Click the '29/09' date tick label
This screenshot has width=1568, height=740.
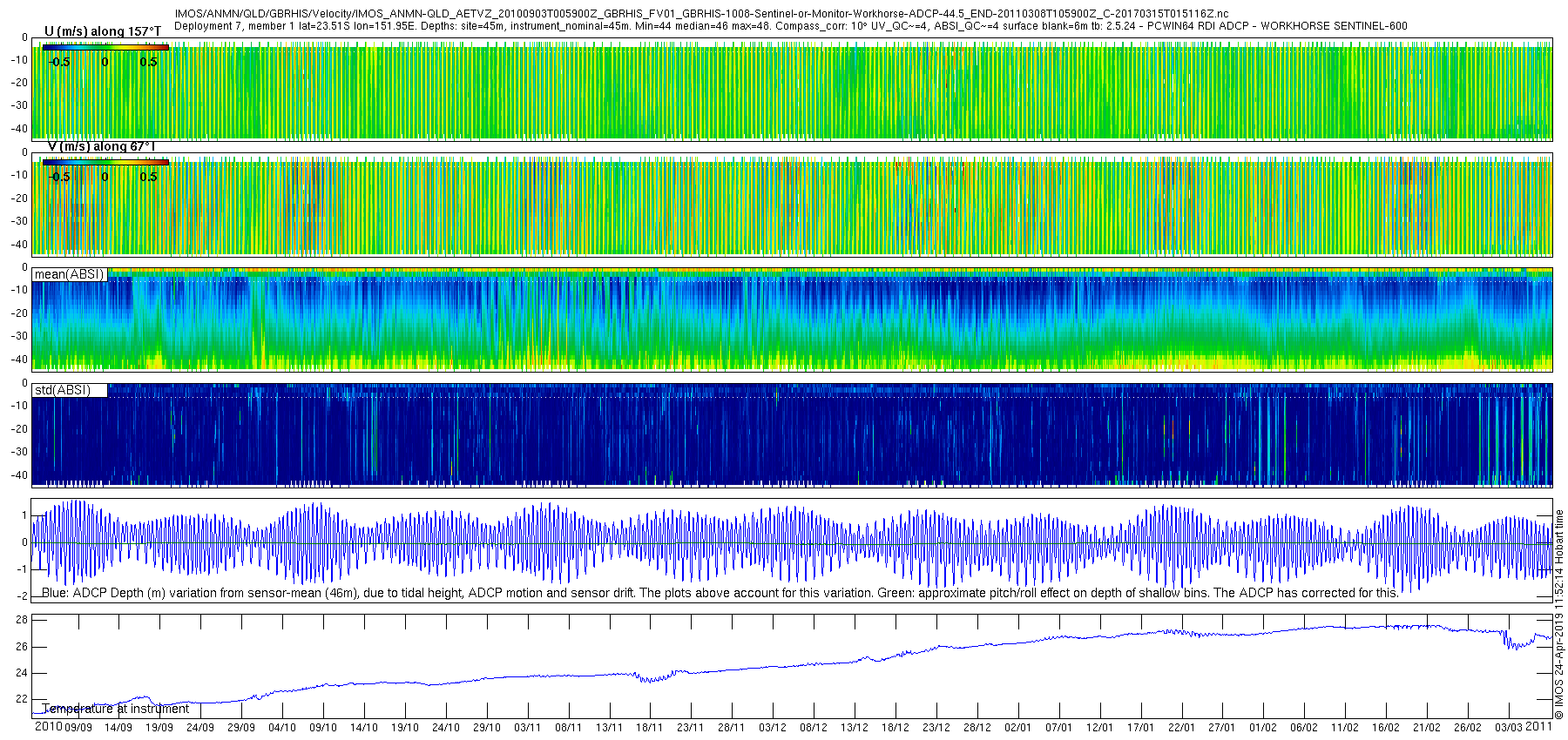click(241, 727)
